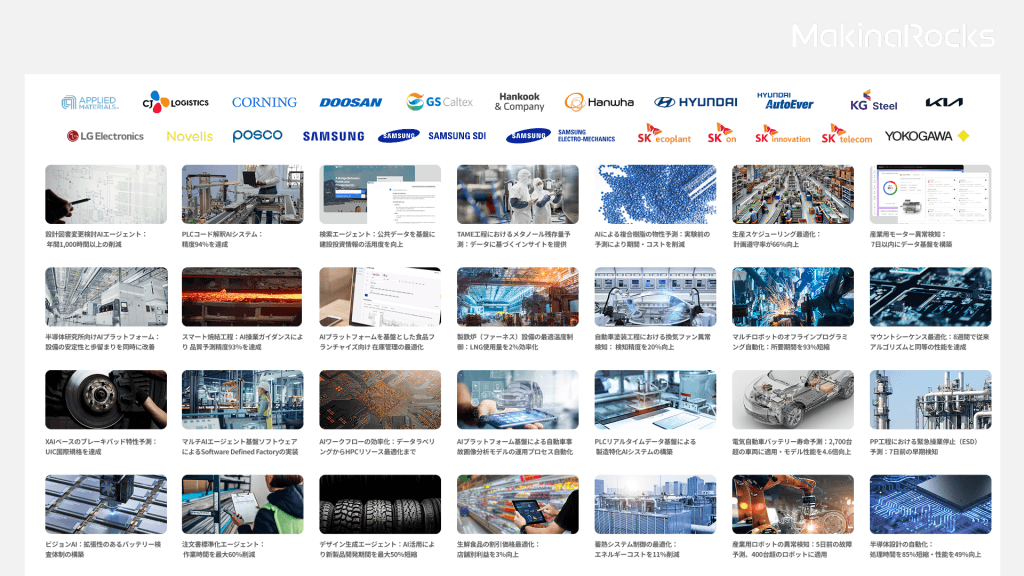Select the blue resin pellets thumbnail
The image size is (1024, 576).
coord(655,194)
